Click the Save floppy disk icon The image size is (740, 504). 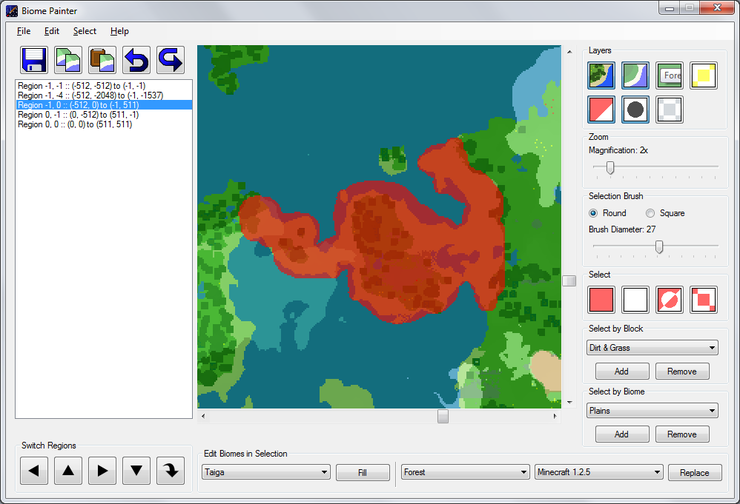[x=34, y=60]
